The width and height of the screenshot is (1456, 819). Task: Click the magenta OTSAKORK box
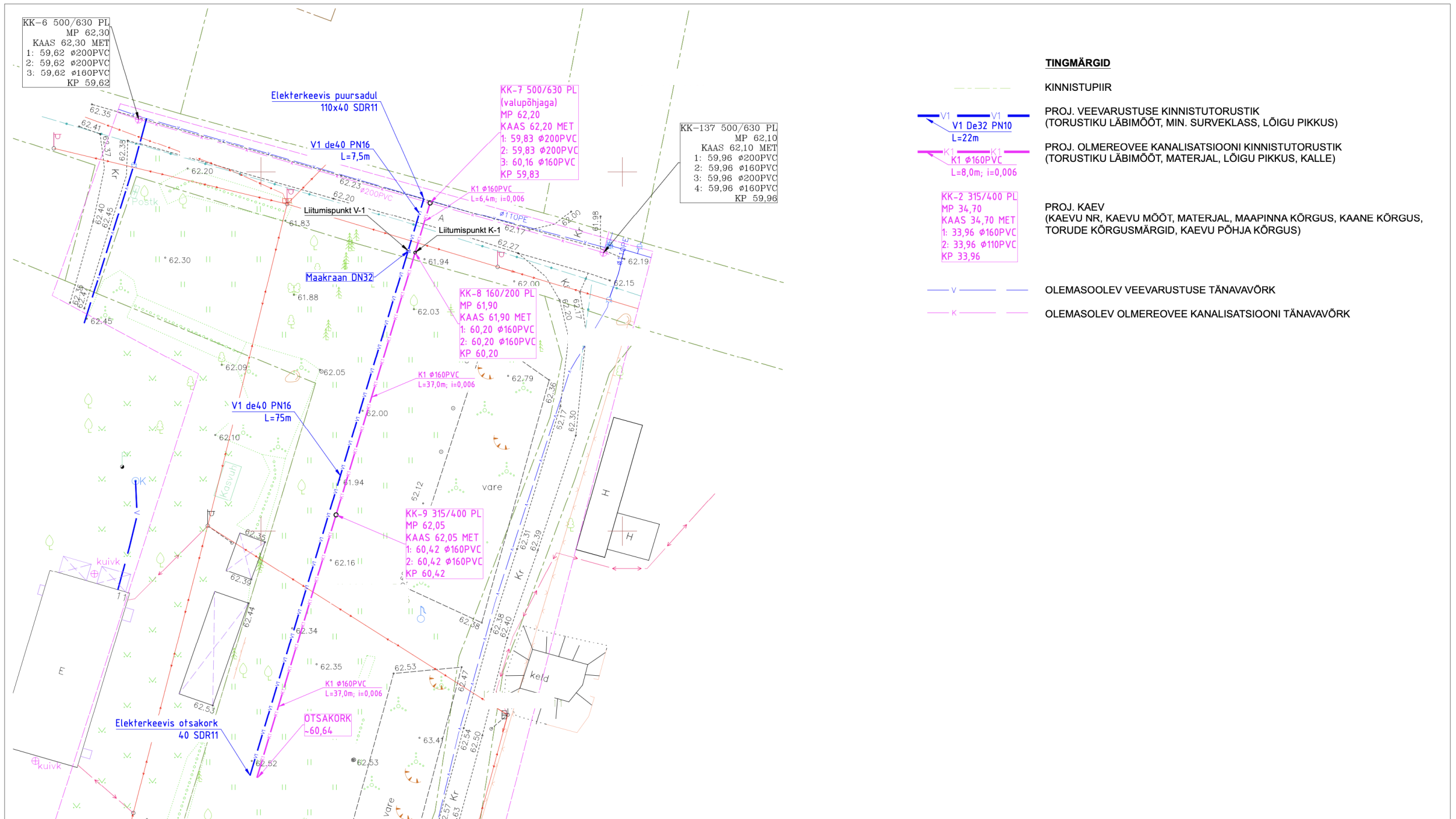tap(327, 725)
